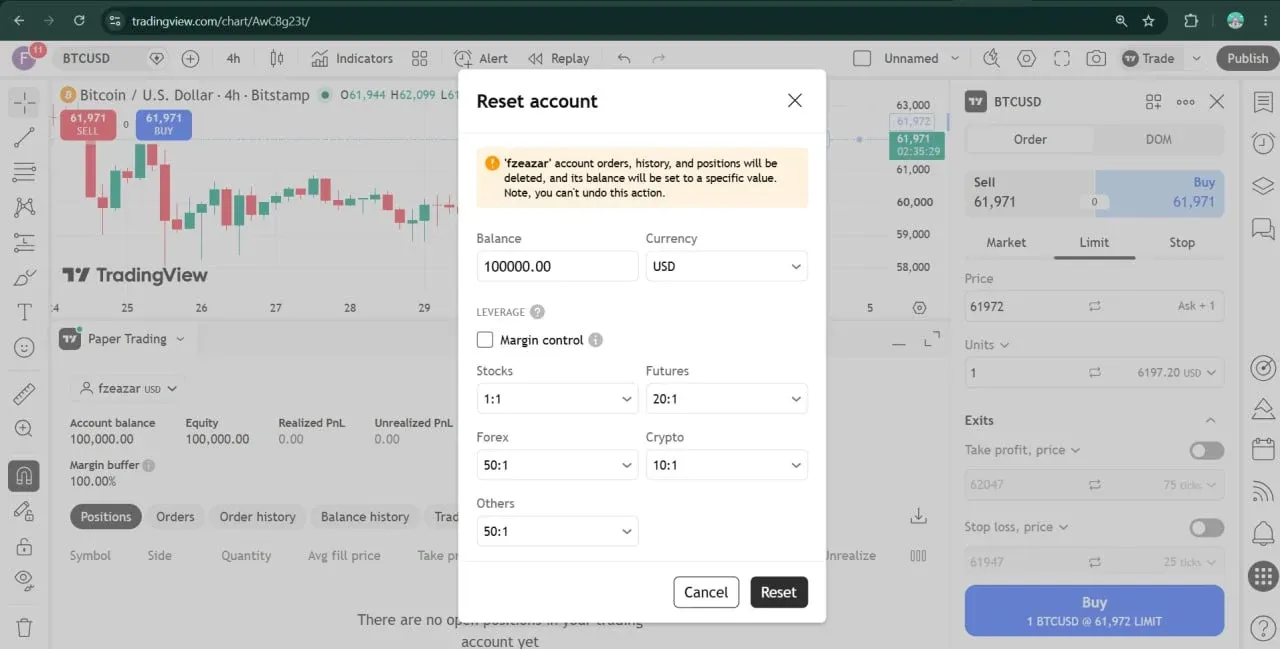Open the chats icon in right sidebar
Viewport: 1280px width, 649px height.
1263,229
